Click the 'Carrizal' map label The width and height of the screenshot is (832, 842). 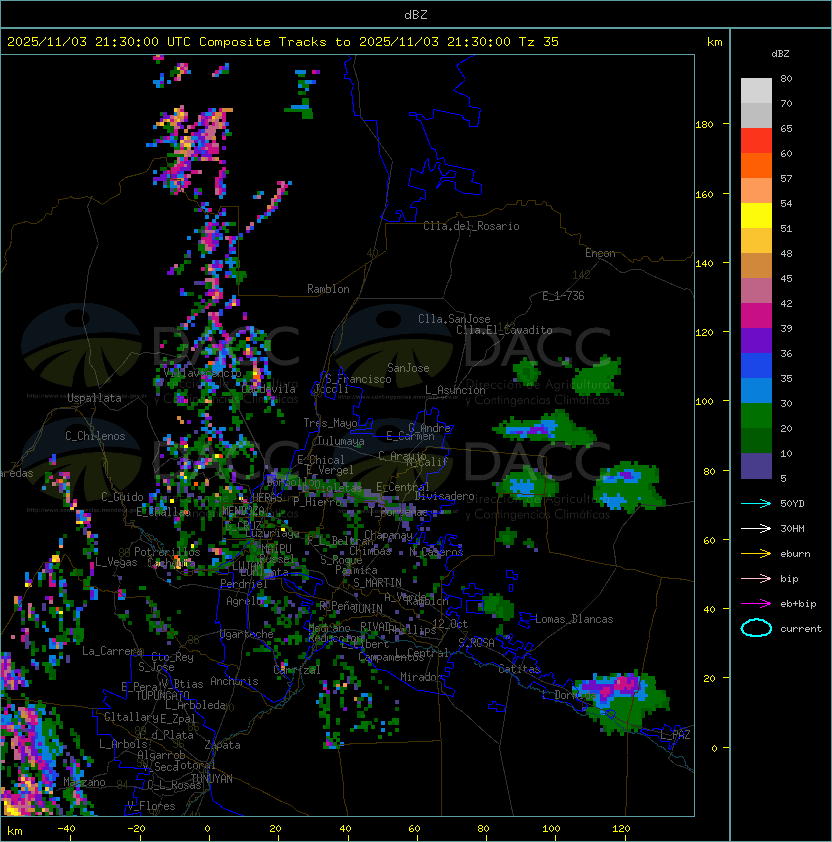(x=297, y=670)
